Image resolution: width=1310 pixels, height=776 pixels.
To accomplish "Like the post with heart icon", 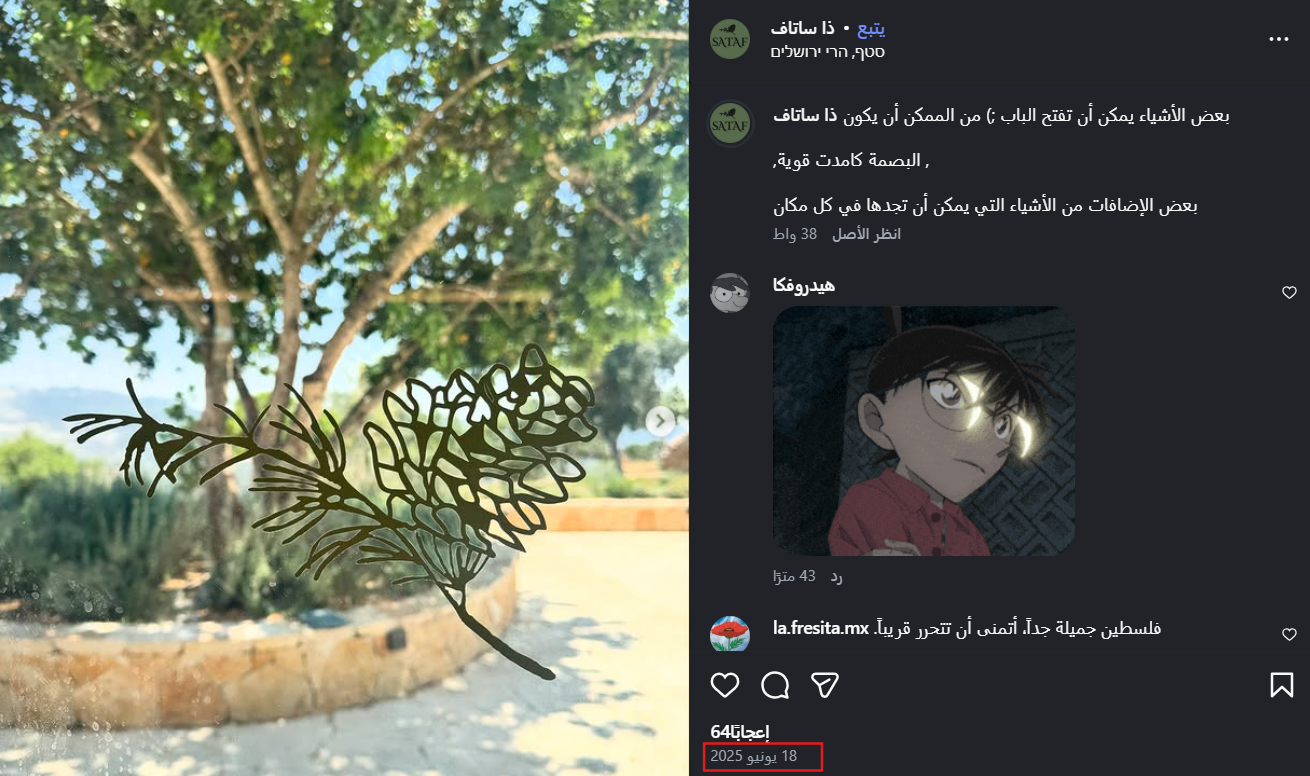I will point(725,685).
